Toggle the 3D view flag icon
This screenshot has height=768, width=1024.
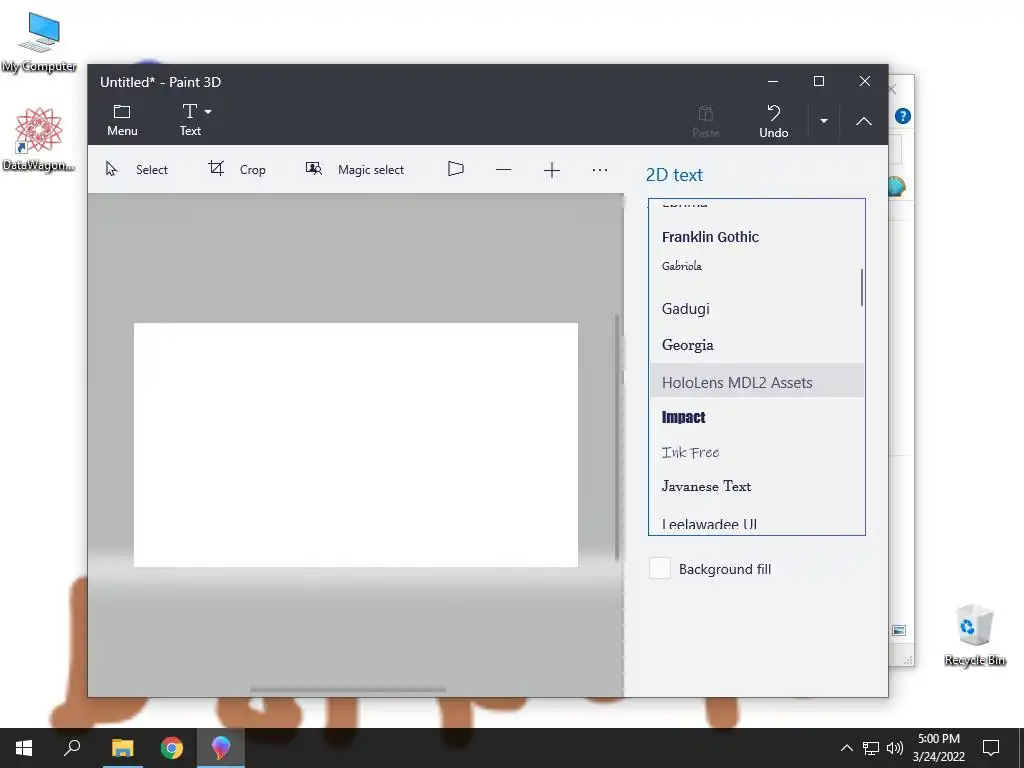(456, 169)
